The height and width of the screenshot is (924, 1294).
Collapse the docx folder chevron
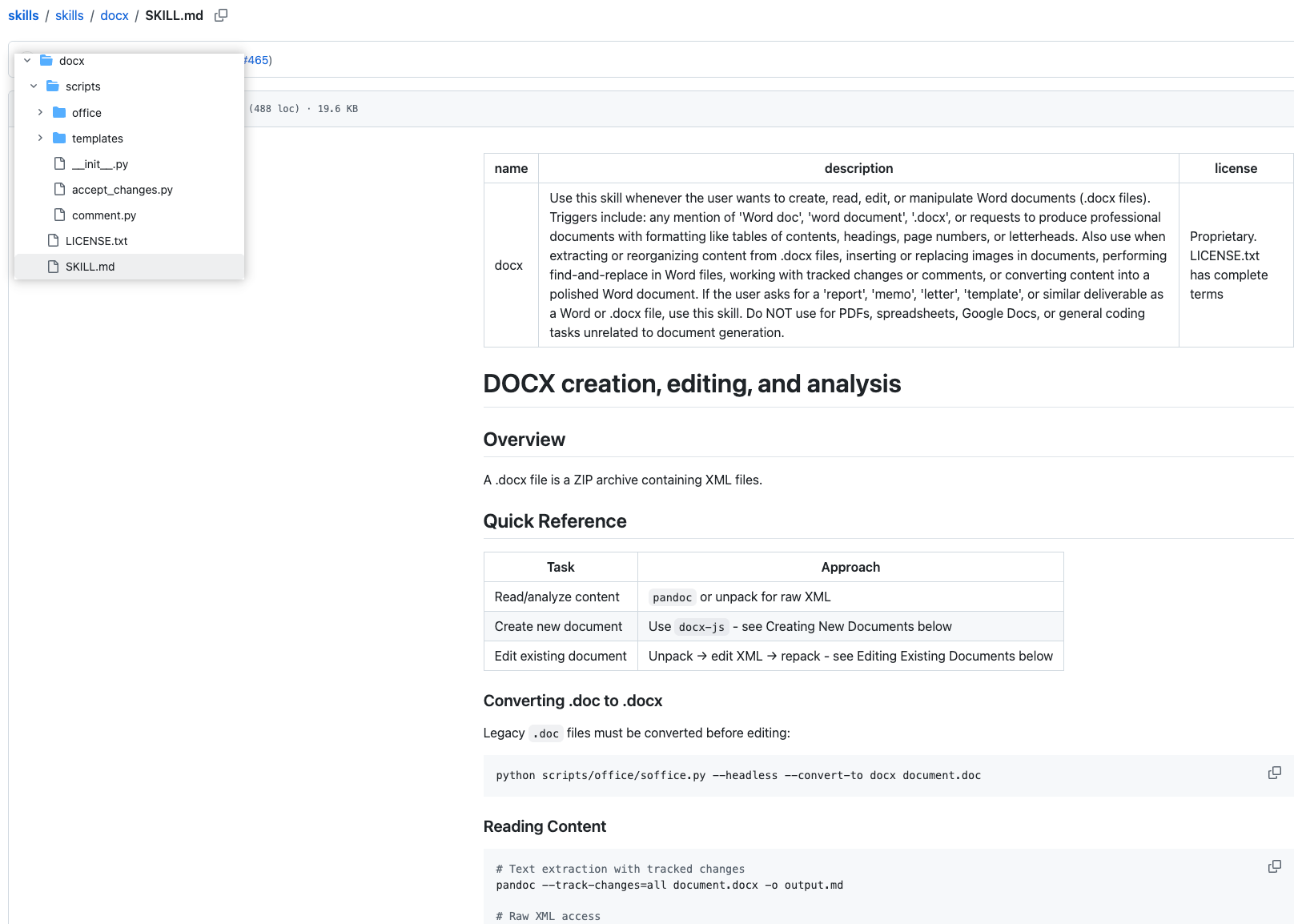tap(27, 60)
